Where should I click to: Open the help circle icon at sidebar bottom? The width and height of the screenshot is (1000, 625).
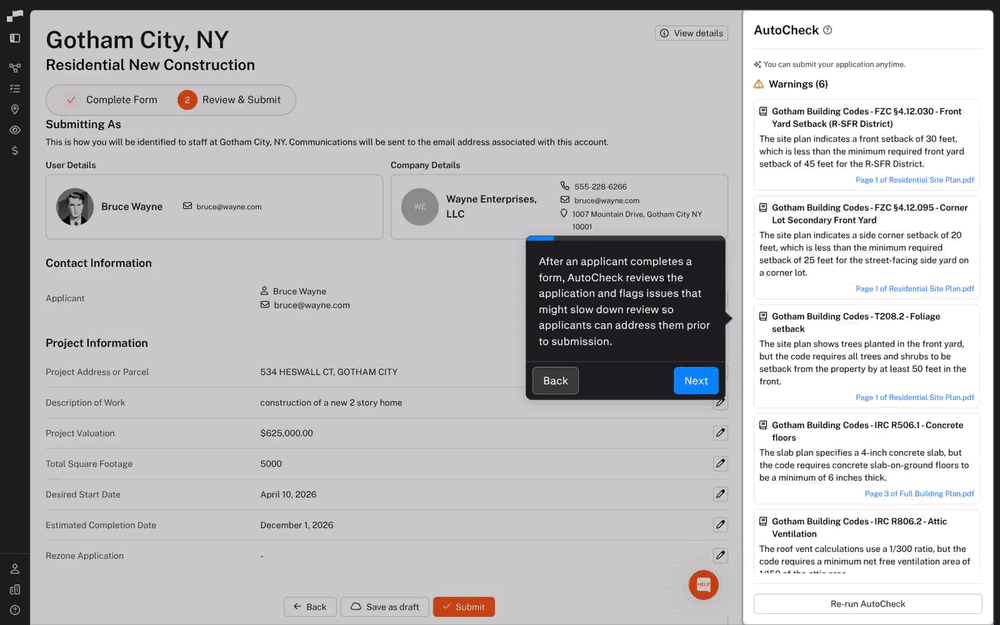pyautogui.click(x=15, y=611)
